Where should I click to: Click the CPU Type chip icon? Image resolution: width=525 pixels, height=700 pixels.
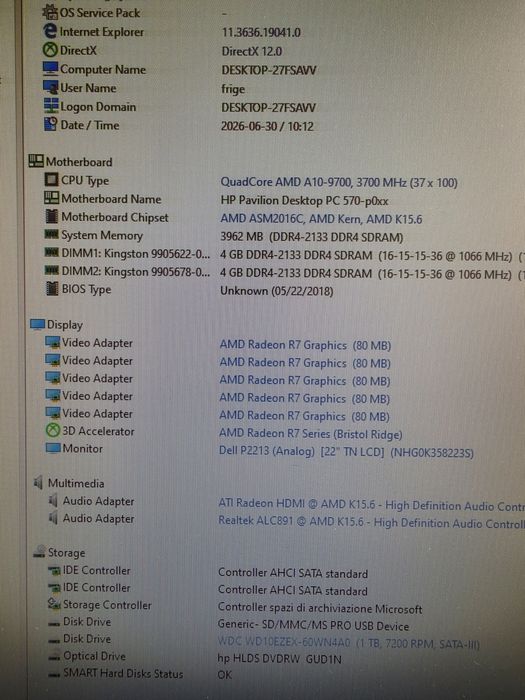51,179
